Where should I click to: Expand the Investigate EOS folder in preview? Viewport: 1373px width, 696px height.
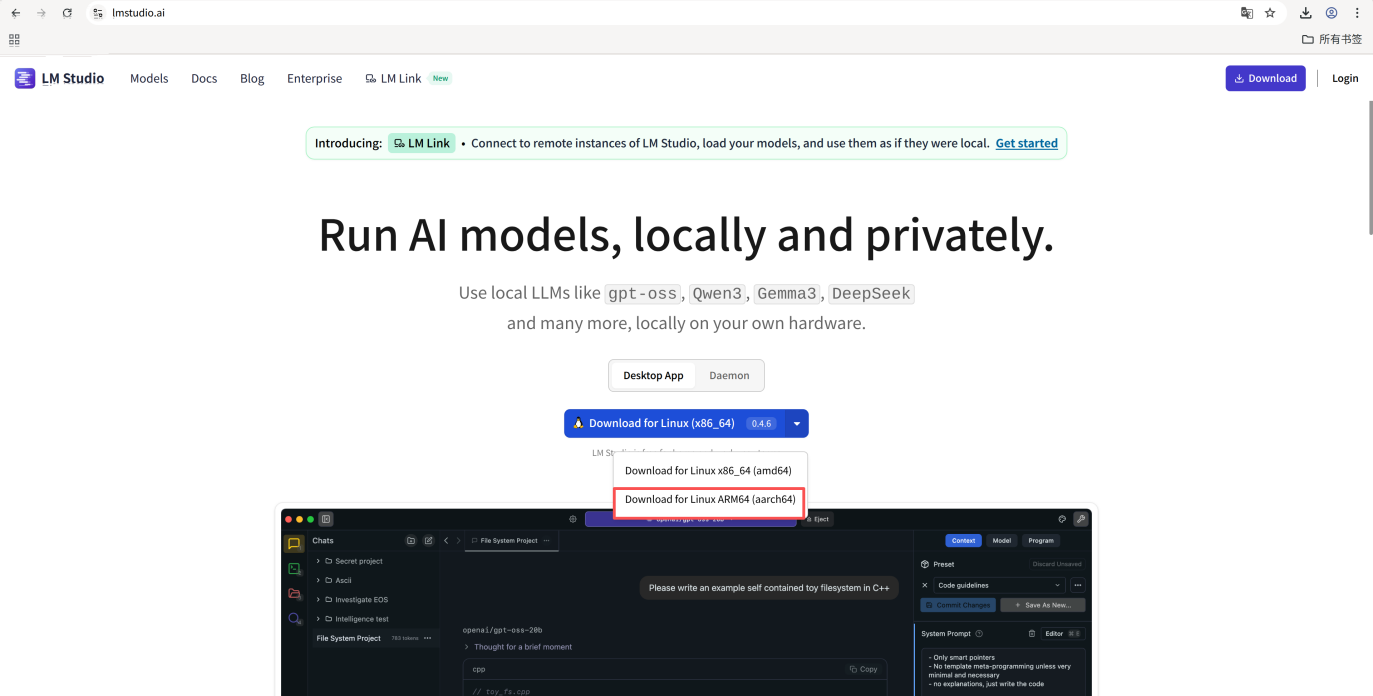pos(352,600)
